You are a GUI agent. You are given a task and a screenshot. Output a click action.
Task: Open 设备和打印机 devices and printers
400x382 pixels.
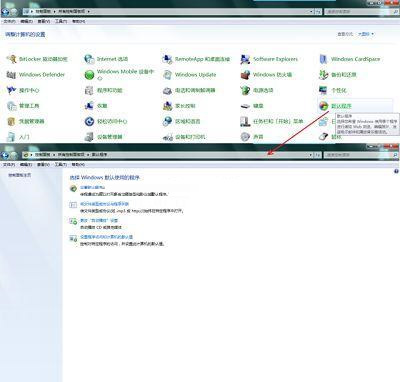coord(184,137)
